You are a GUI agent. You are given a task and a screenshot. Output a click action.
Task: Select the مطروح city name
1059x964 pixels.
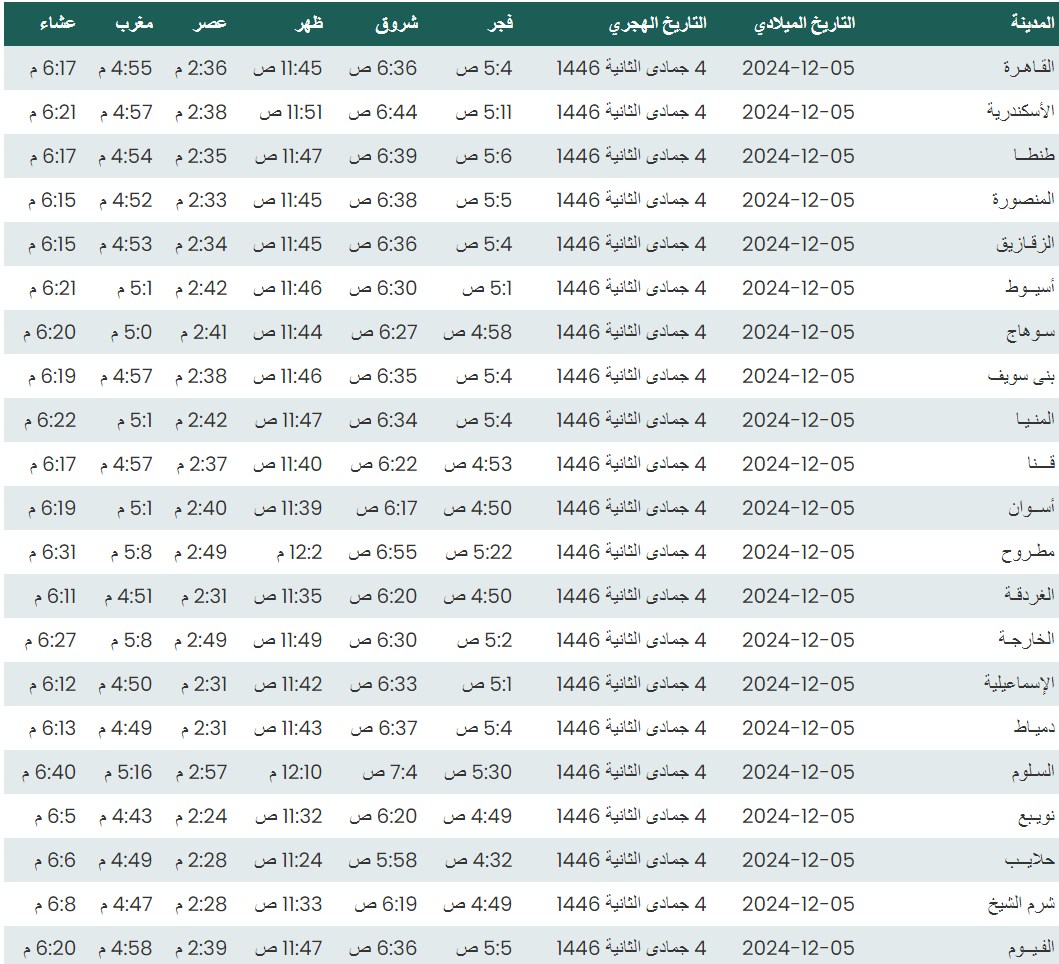[1028, 552]
